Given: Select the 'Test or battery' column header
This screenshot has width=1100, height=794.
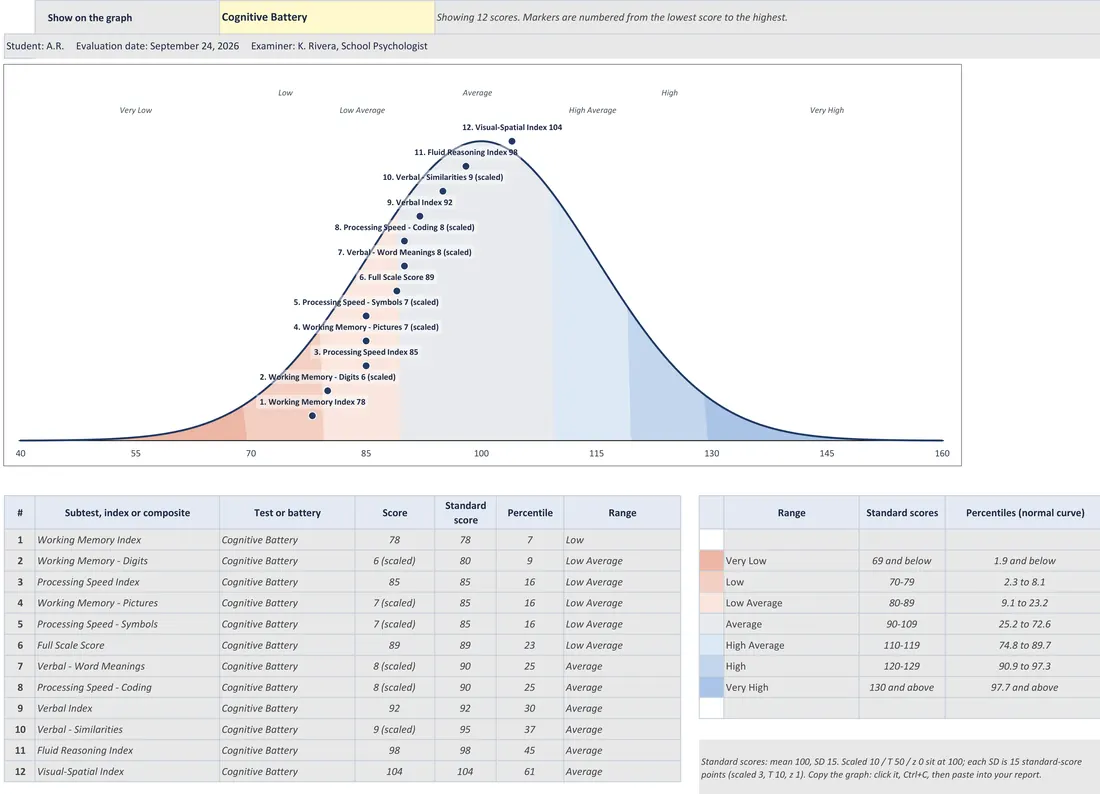Looking at the screenshot, I should [287, 513].
